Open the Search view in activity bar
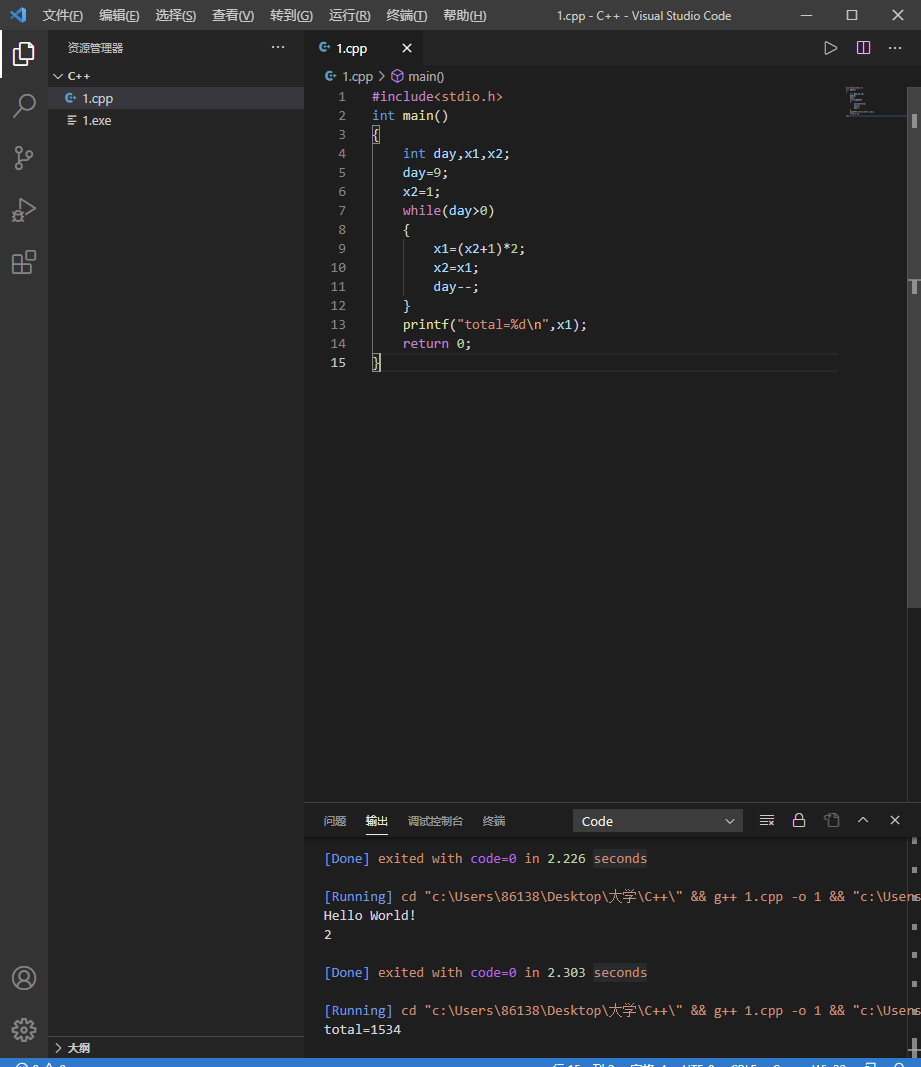 point(23,105)
